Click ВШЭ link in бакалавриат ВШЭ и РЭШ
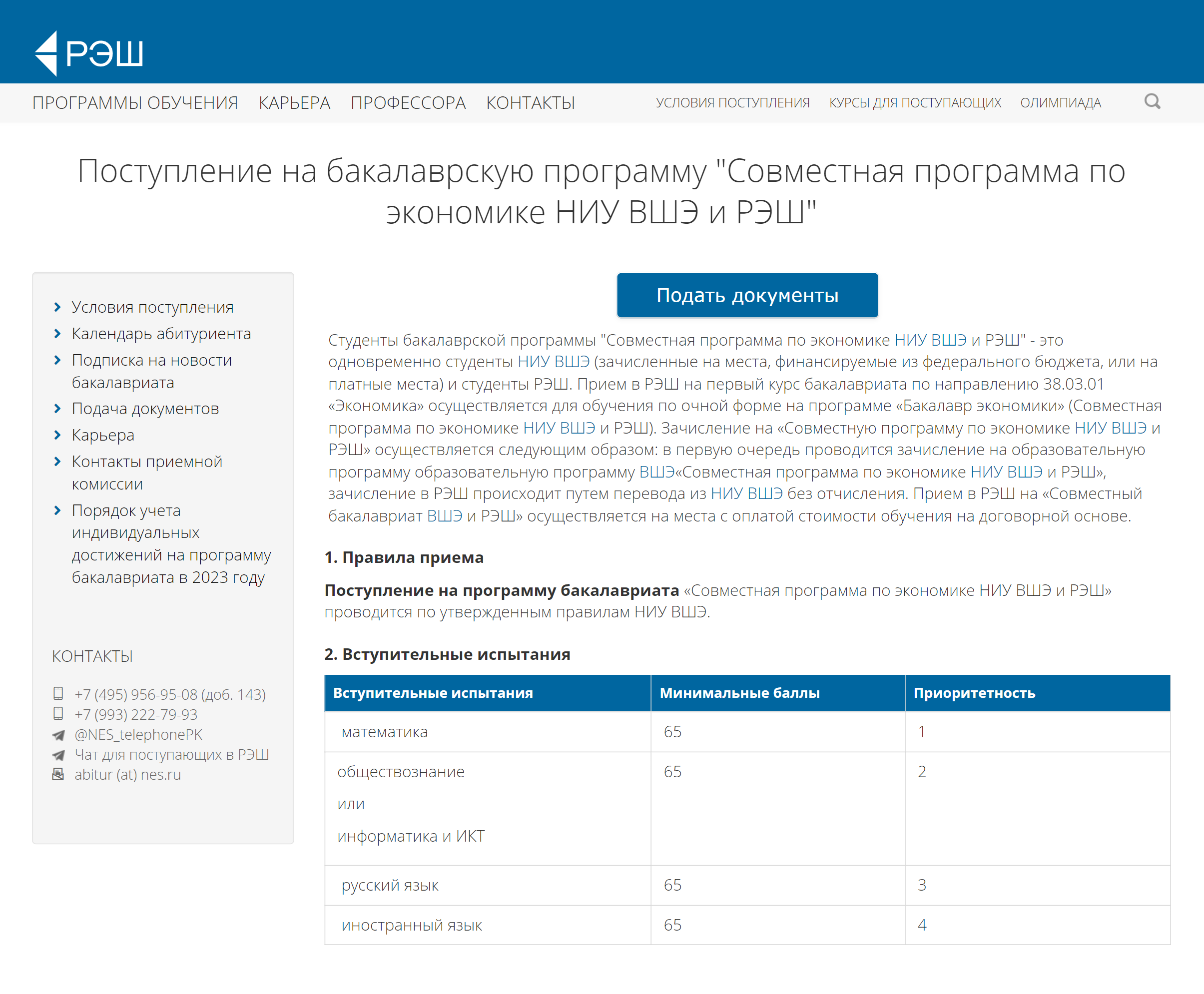 (445, 516)
